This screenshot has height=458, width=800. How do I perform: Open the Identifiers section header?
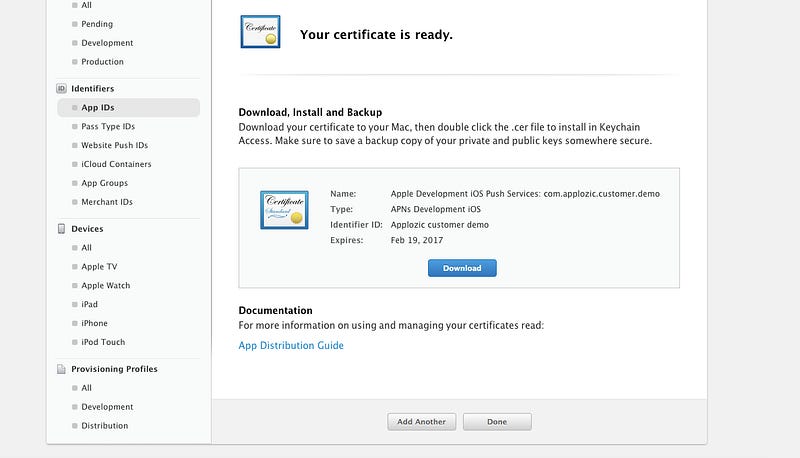[92, 89]
